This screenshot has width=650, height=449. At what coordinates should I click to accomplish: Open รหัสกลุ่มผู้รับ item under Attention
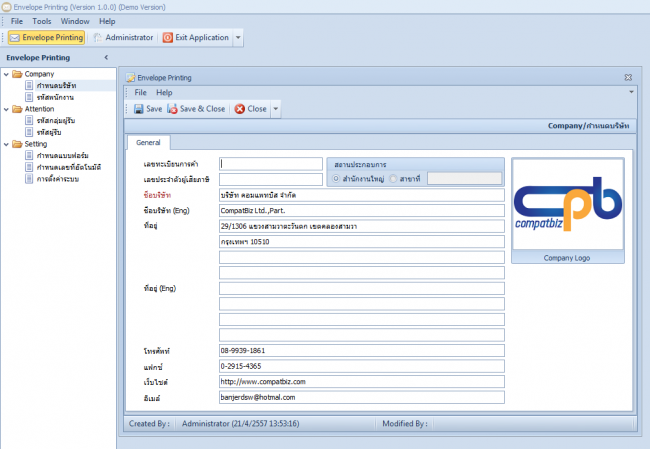[56, 121]
